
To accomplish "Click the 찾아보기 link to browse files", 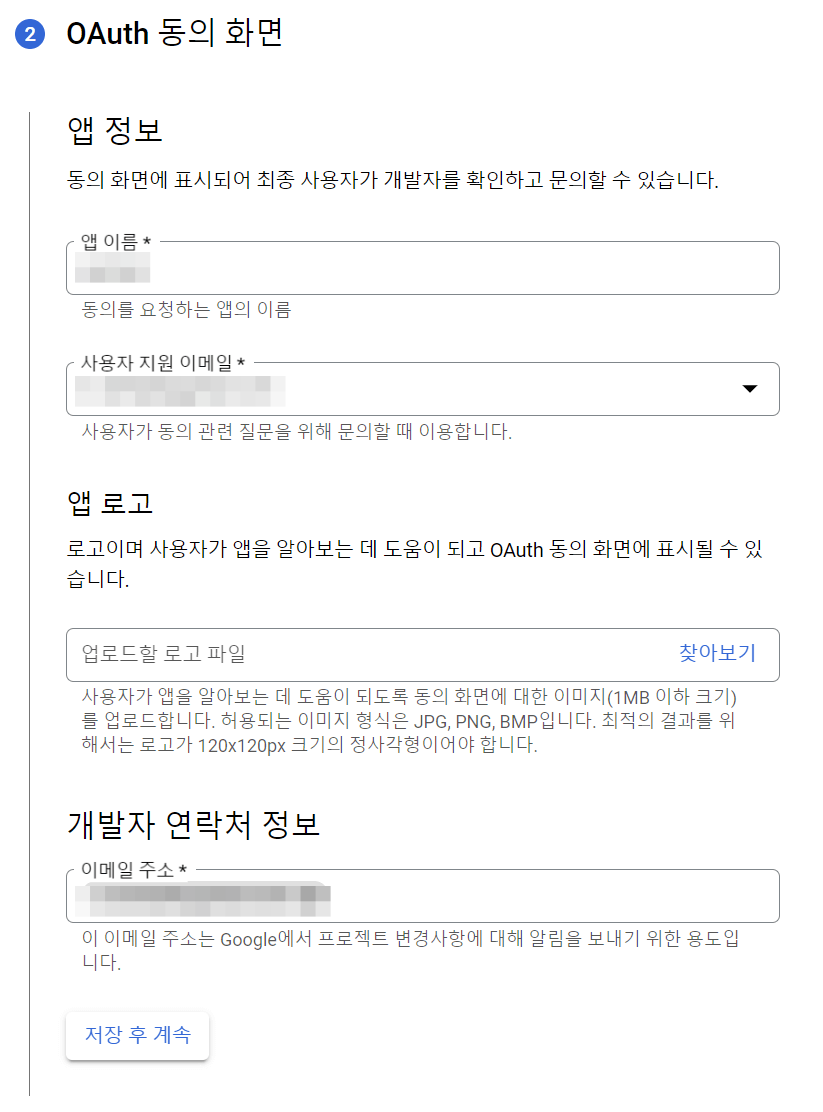I will [717, 654].
